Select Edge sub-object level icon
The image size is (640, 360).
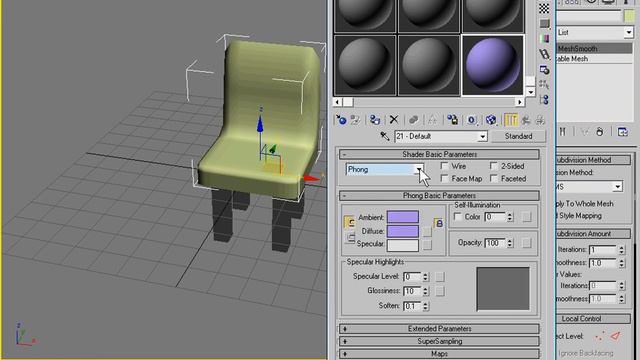[x=616, y=336]
